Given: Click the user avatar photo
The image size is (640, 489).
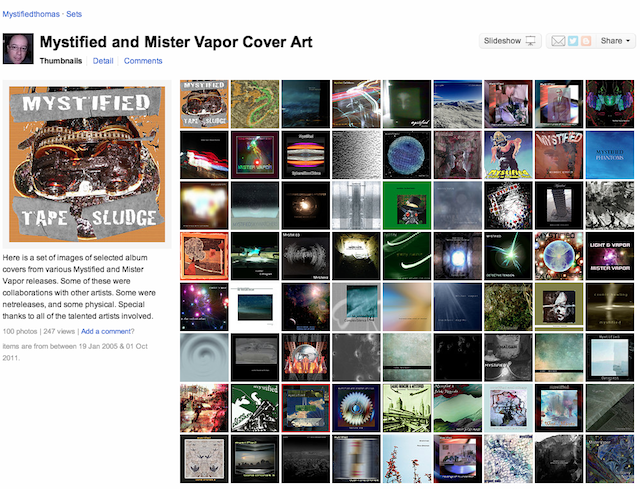Looking at the screenshot, I should pos(18,49).
